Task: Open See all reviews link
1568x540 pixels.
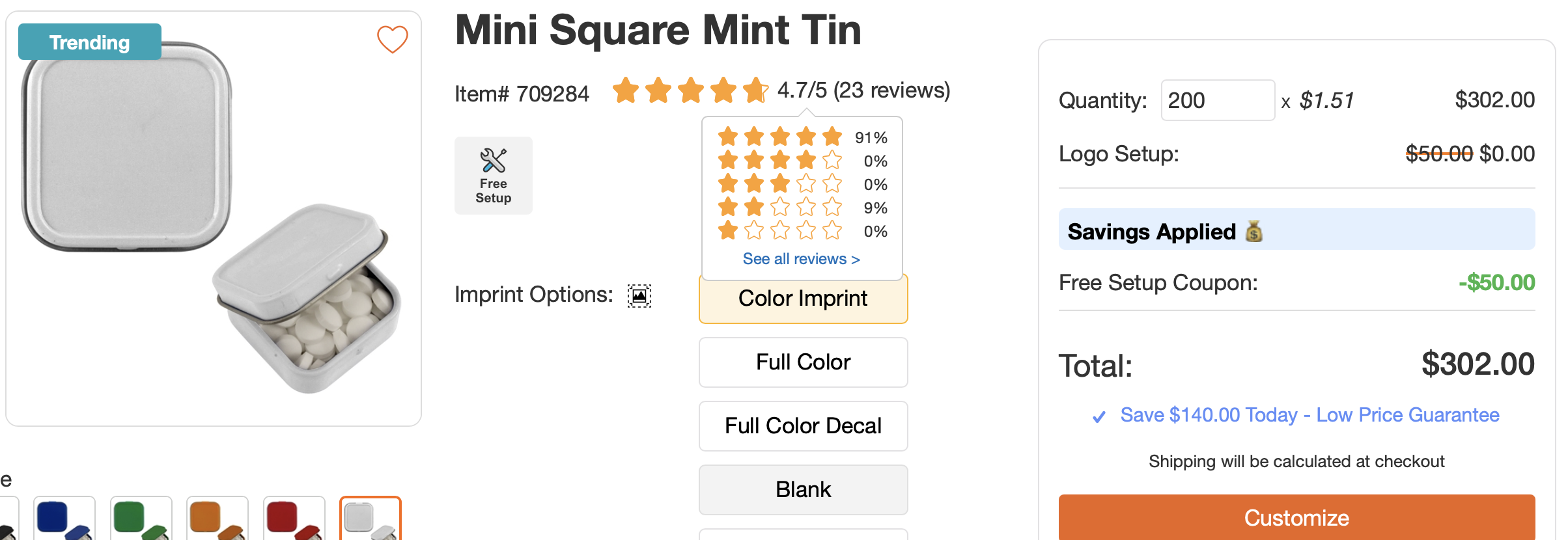Action: [801, 259]
